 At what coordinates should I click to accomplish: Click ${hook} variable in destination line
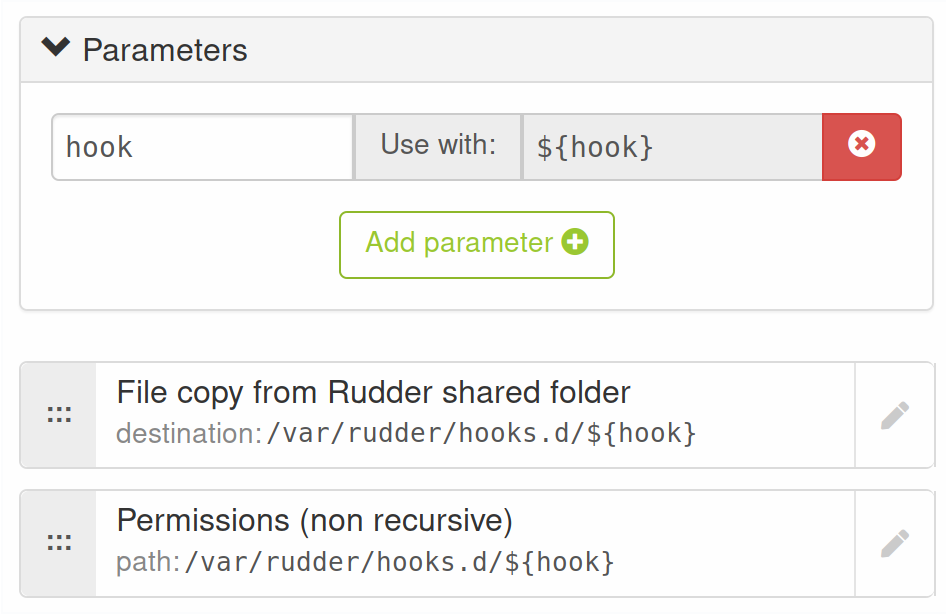(640, 434)
